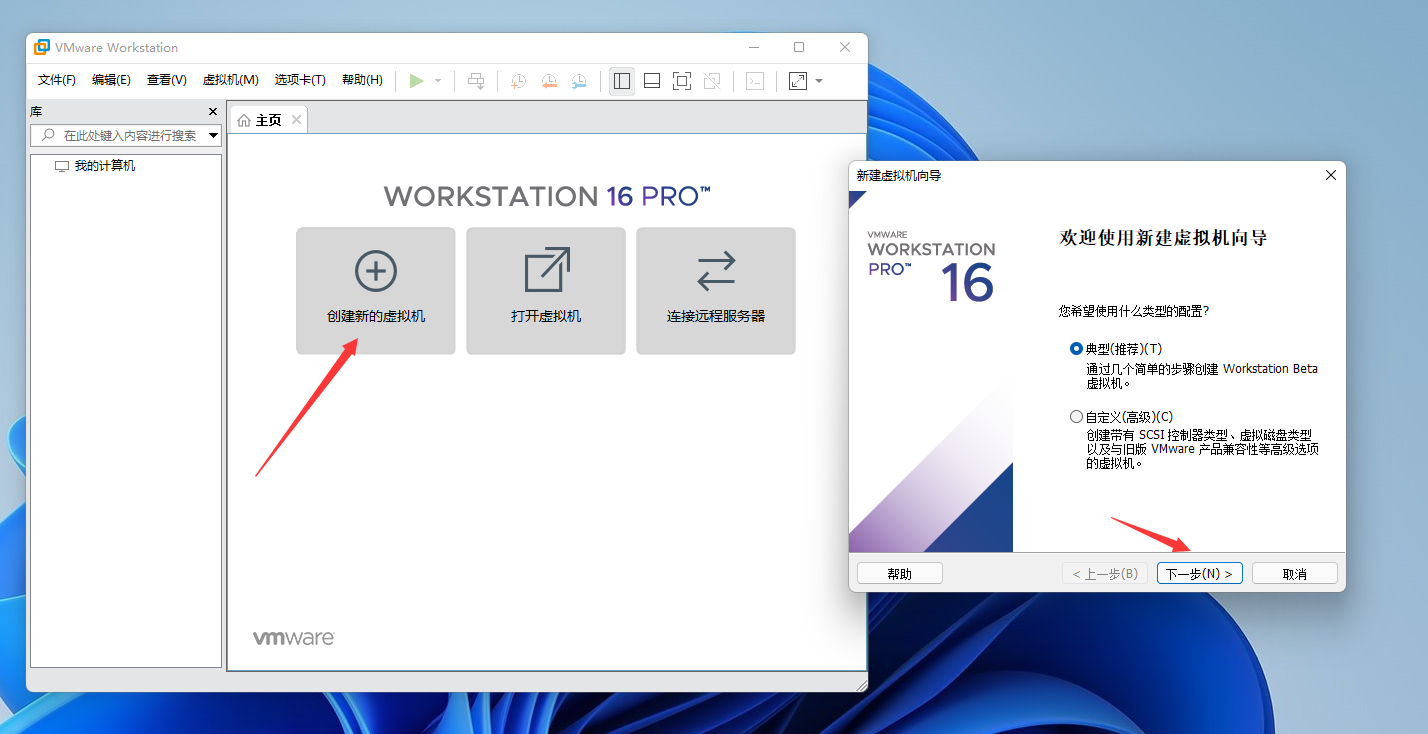The height and width of the screenshot is (734, 1428).
Task: Click the 连接远程服务器 tile
Action: [716, 290]
